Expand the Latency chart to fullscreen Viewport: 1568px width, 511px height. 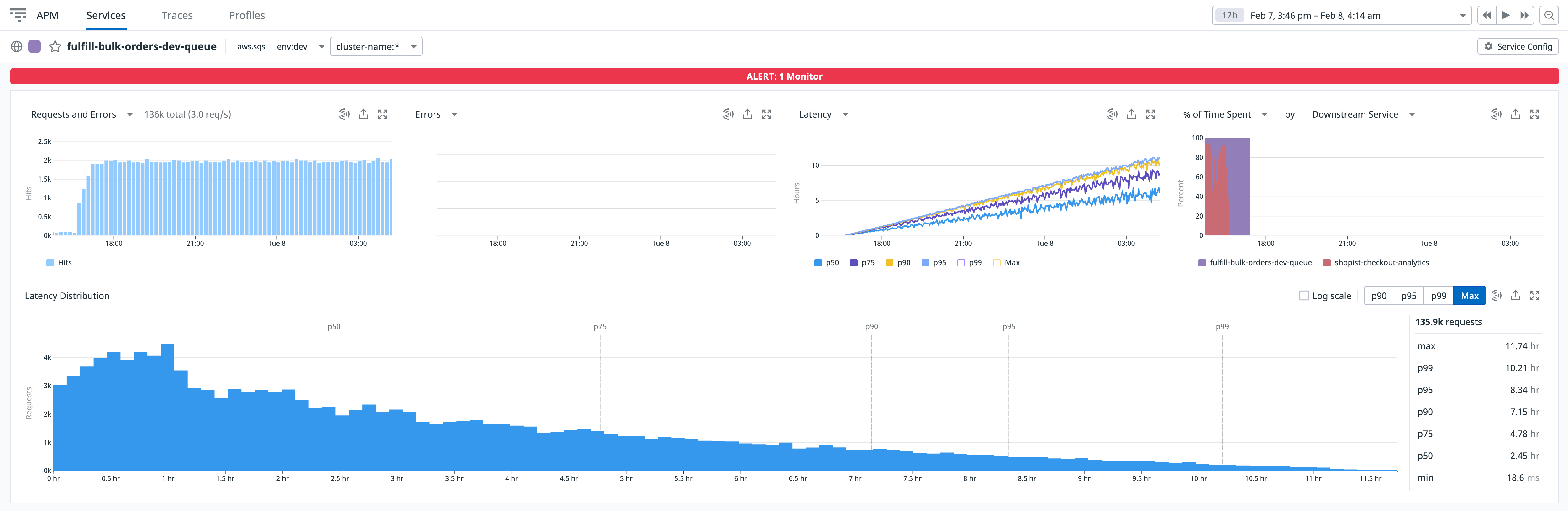[1150, 114]
